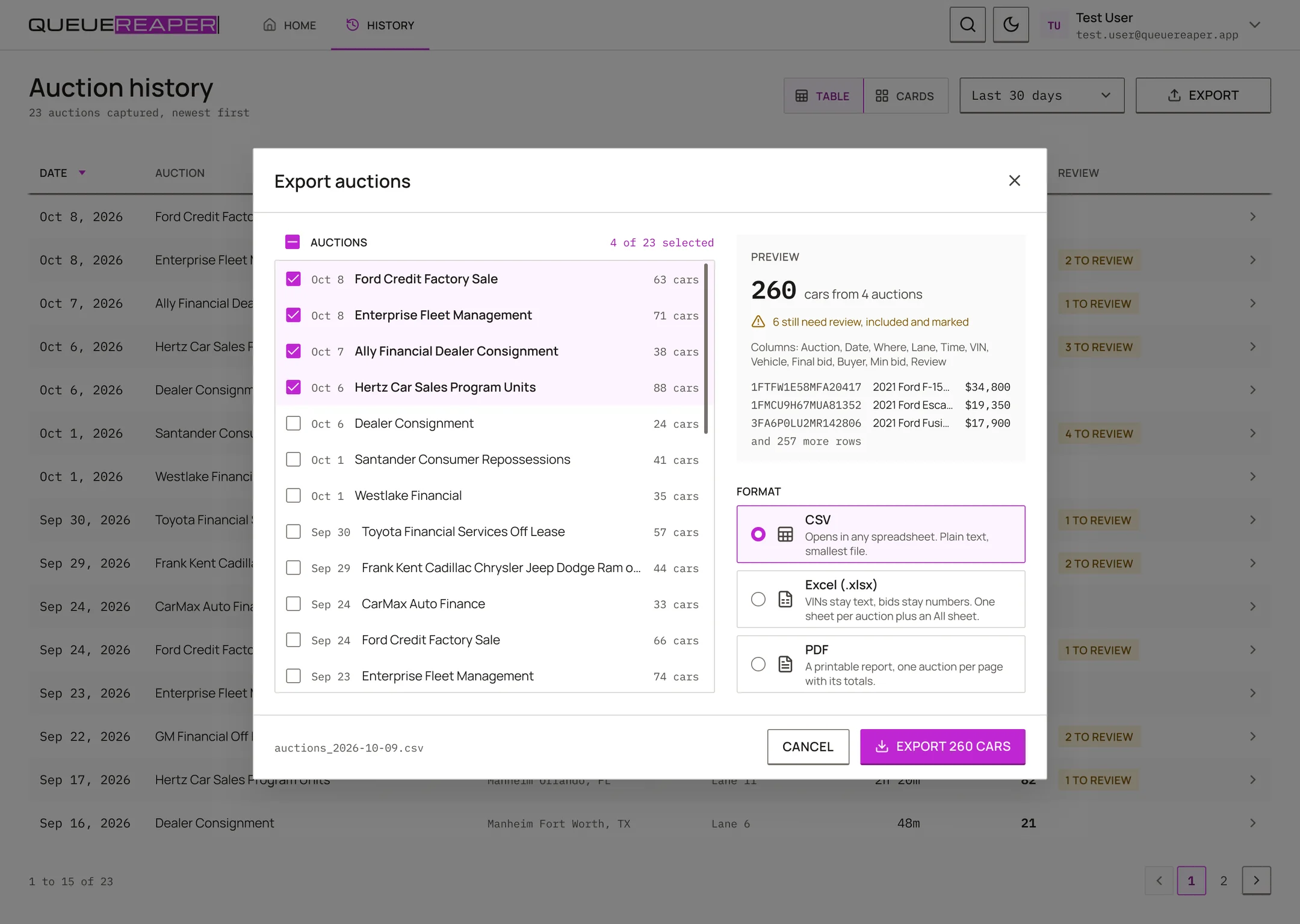Image resolution: width=1300 pixels, height=924 pixels.
Task: Open the Sep 22 GM Financial row chevron
Action: point(1253,736)
